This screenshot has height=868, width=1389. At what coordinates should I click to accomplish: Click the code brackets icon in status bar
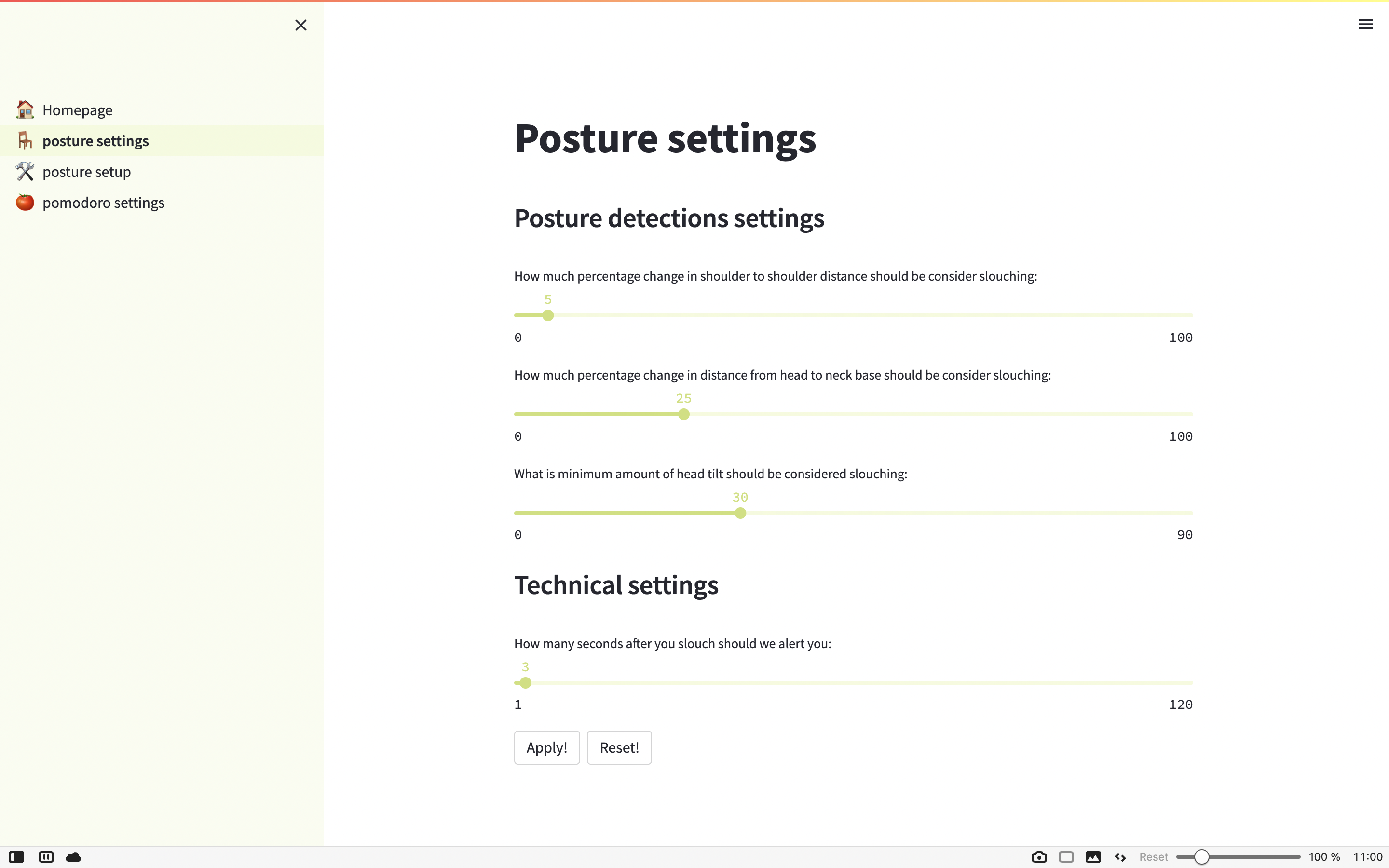[1120, 857]
